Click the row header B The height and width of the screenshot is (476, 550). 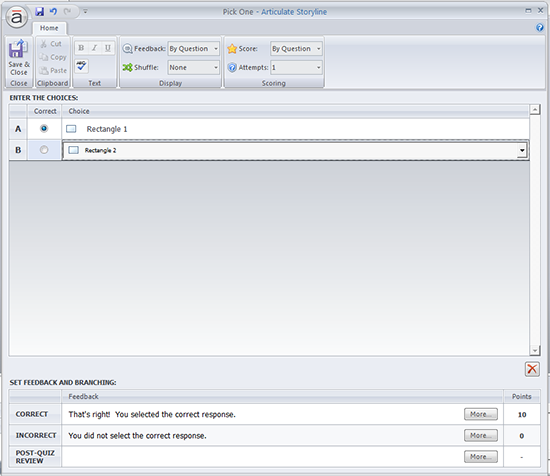tap(18, 150)
